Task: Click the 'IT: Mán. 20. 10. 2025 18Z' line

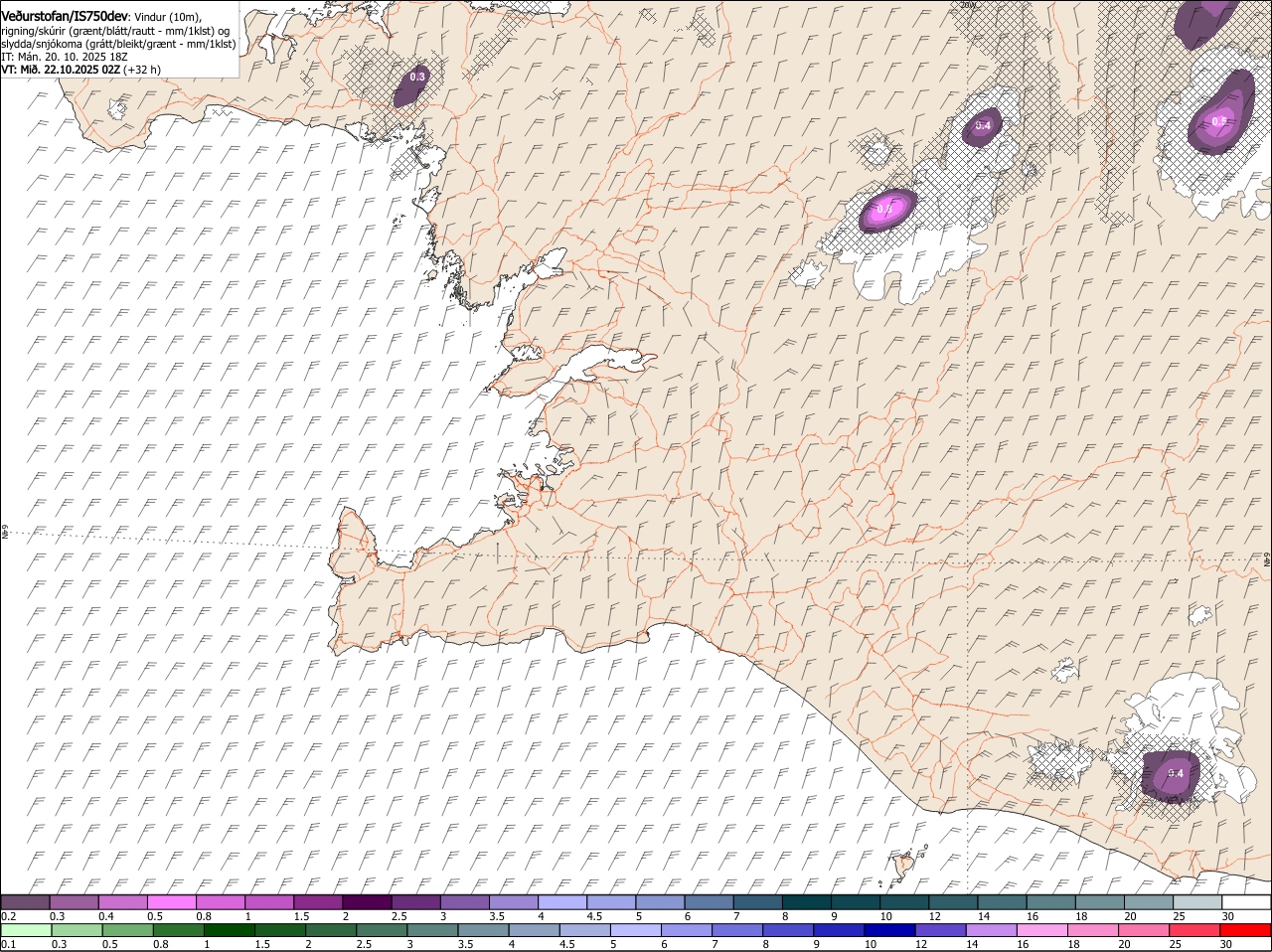Action: tap(65, 57)
